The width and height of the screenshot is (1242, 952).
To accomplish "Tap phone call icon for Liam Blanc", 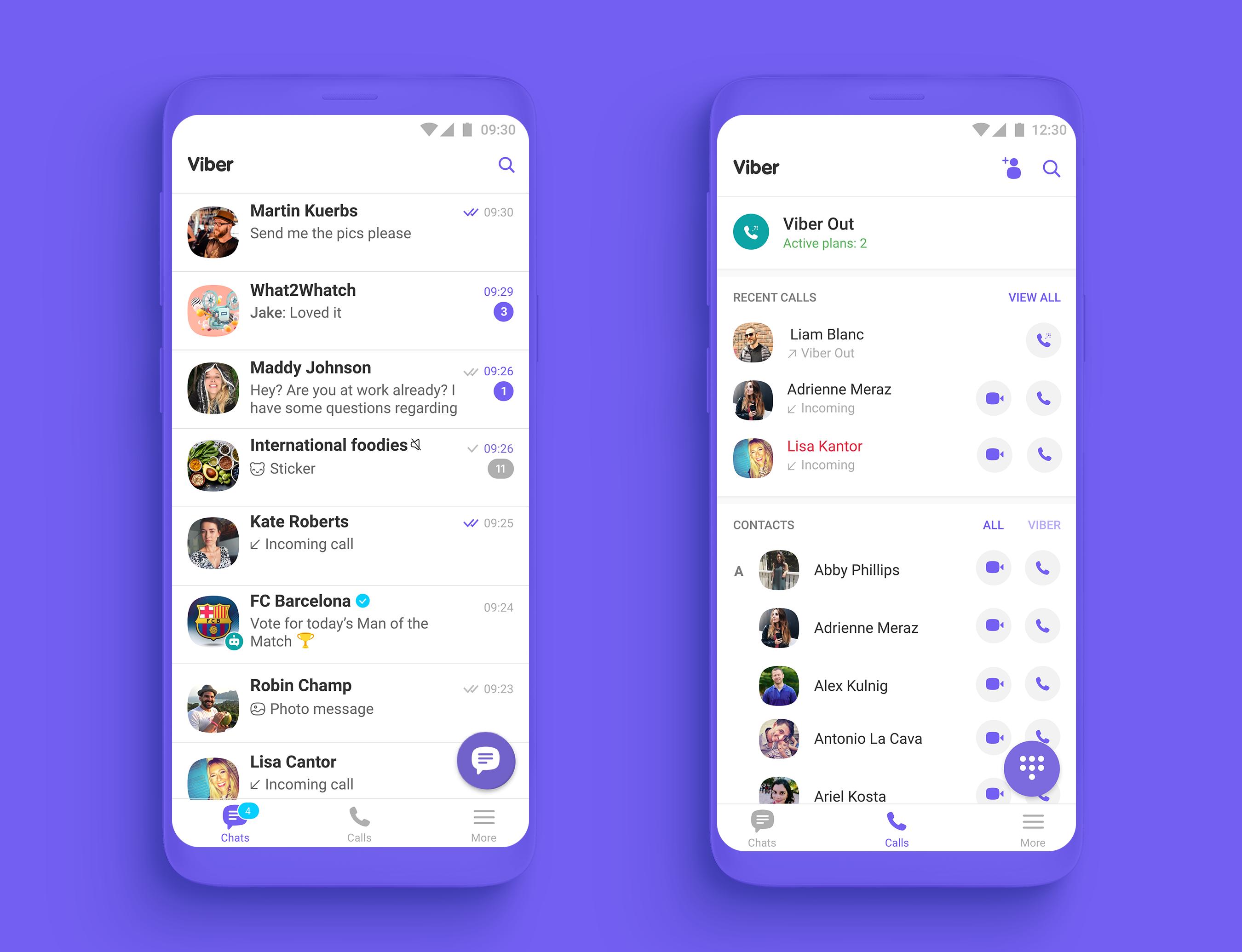I will (1045, 339).
